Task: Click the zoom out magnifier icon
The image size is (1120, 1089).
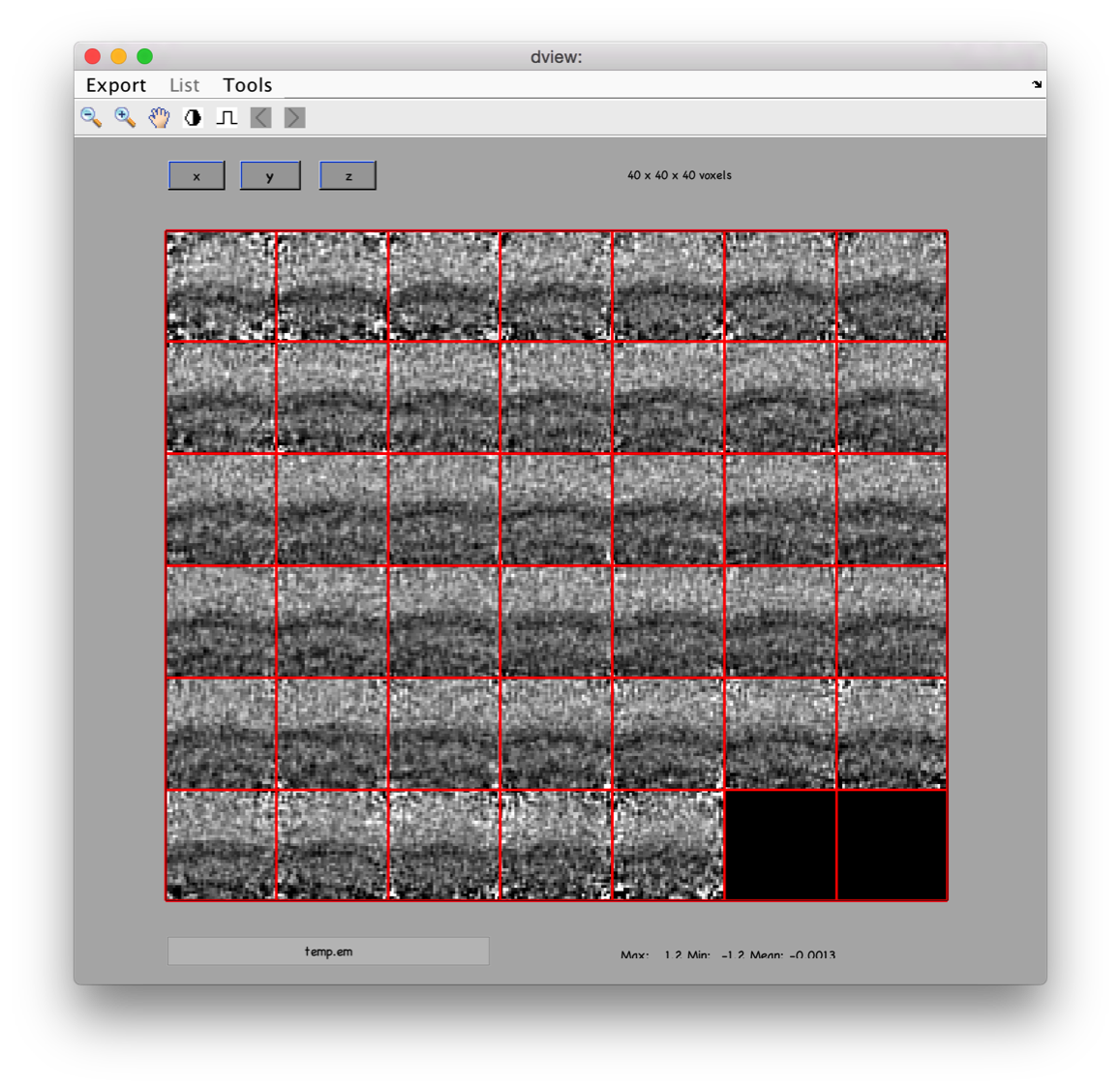Action: point(91,118)
